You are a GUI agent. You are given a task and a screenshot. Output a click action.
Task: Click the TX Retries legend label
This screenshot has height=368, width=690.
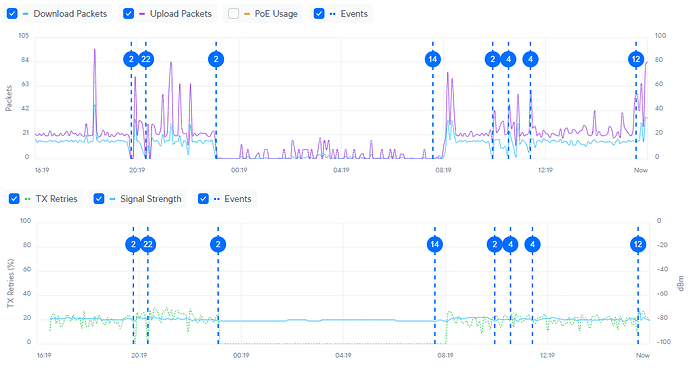(x=56, y=199)
